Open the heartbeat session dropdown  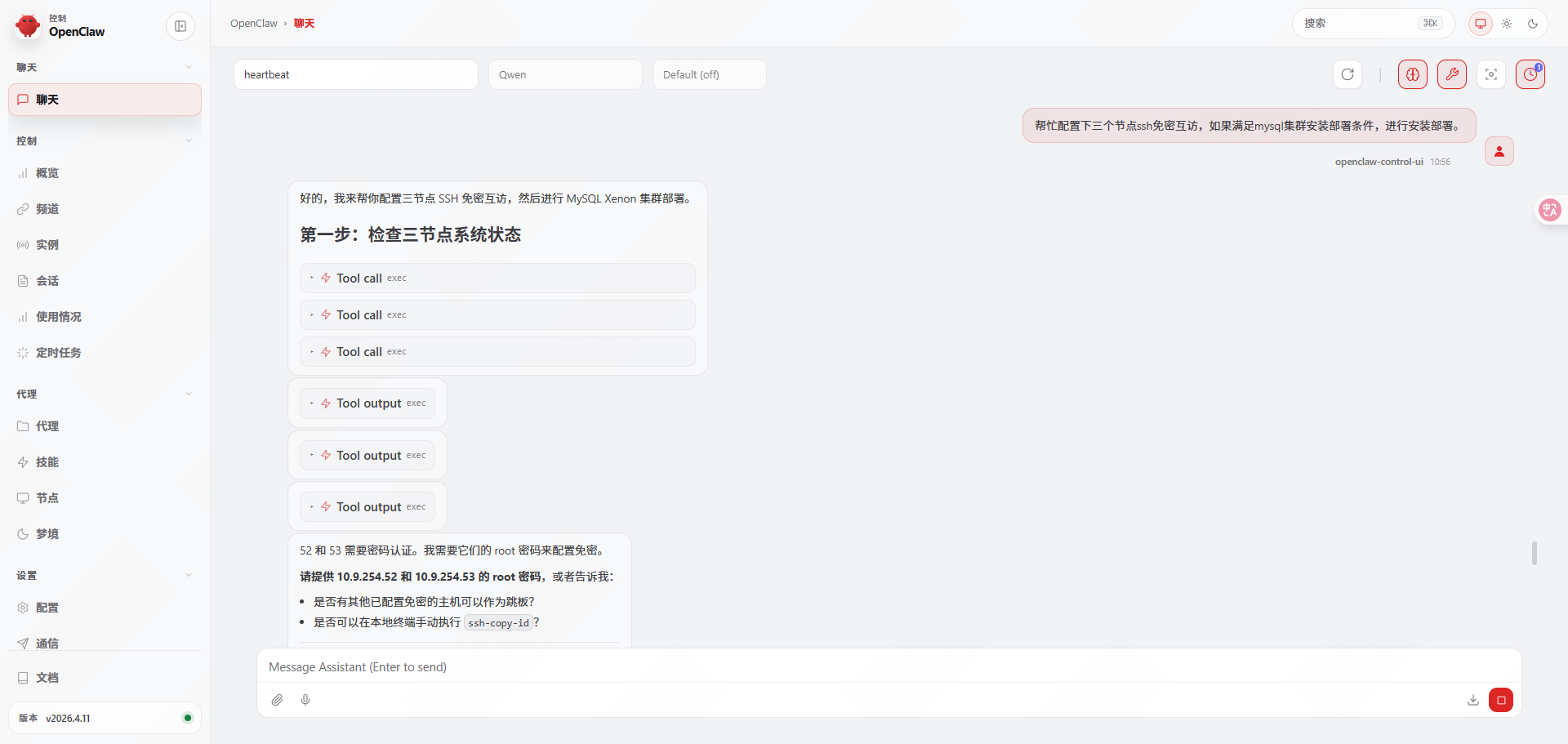coord(356,74)
